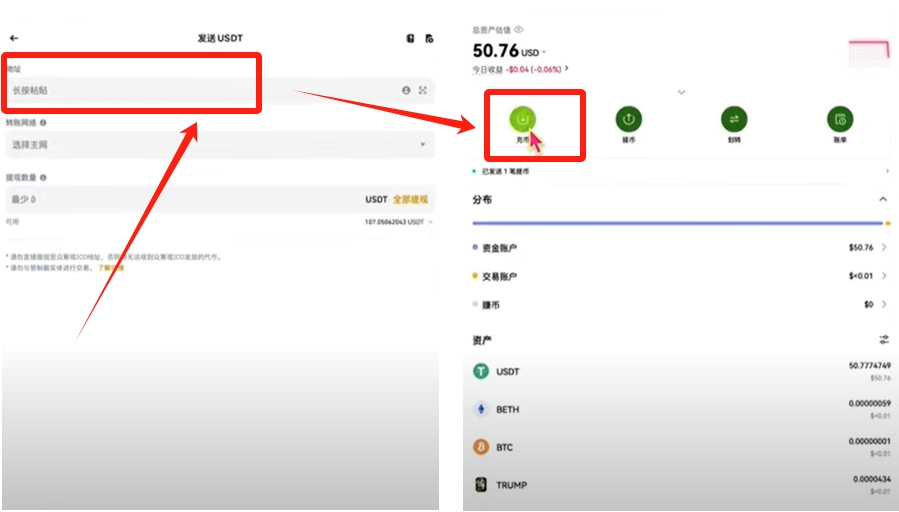Open the 资金账户 row chevron
Image resolution: width=899 pixels, height=512 pixels.
point(884,247)
